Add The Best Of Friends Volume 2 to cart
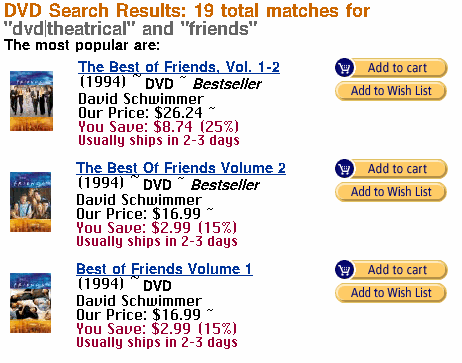Screen dimensions: 462x363 [x=391, y=169]
